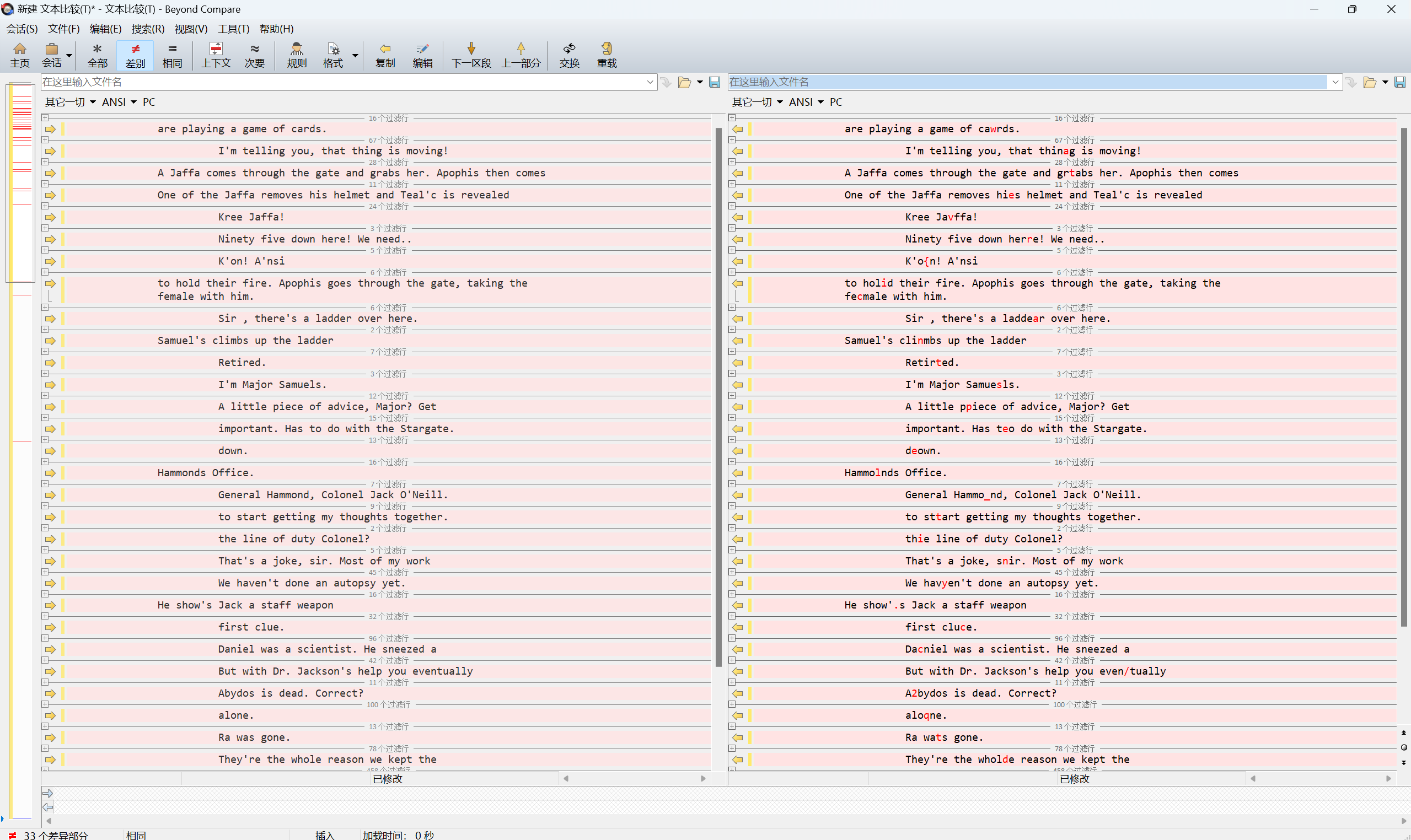The height and width of the screenshot is (840, 1411).
Task: Open the 编辑(E) menu
Action: coord(105,29)
